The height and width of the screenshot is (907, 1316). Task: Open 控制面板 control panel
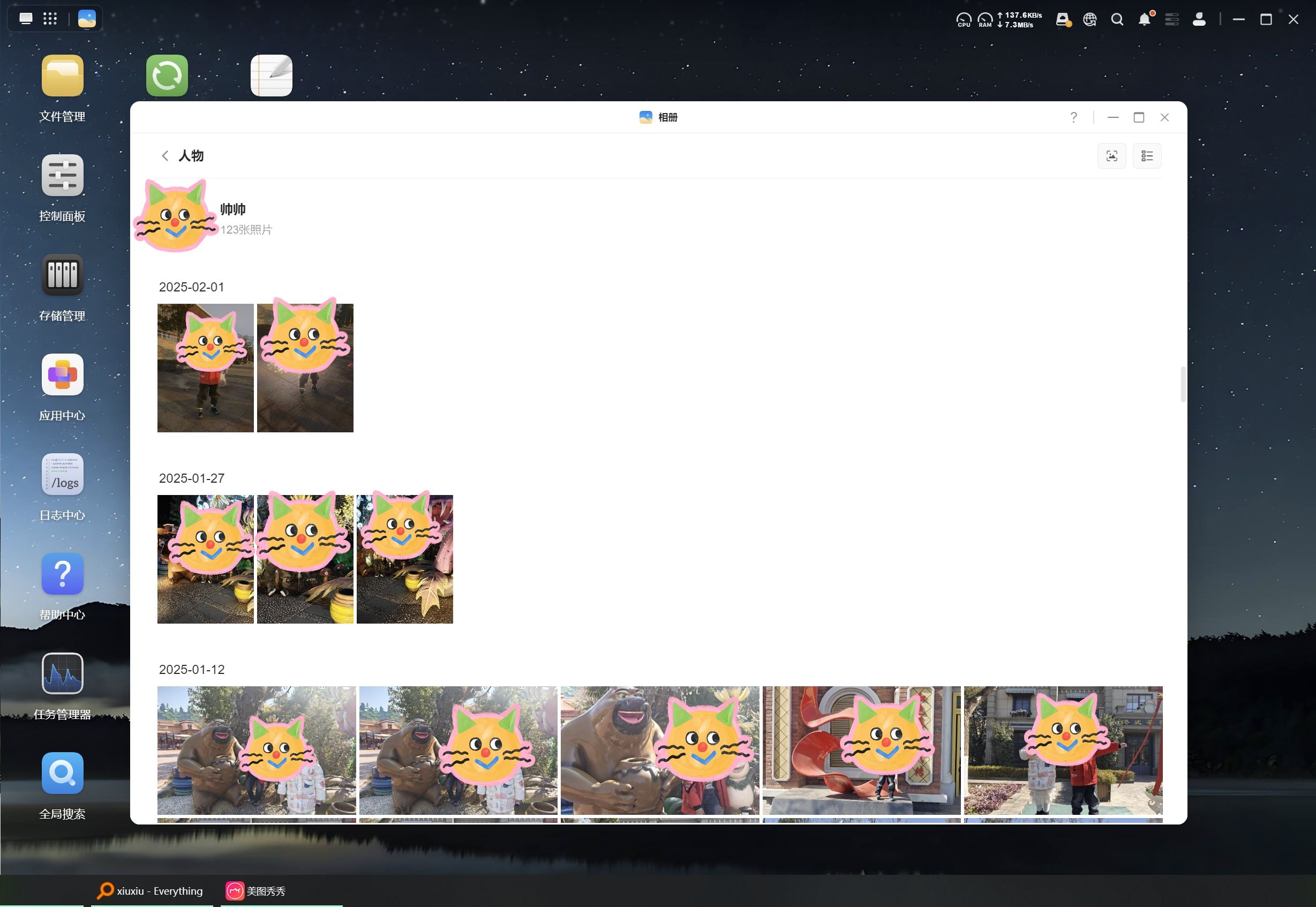(63, 176)
